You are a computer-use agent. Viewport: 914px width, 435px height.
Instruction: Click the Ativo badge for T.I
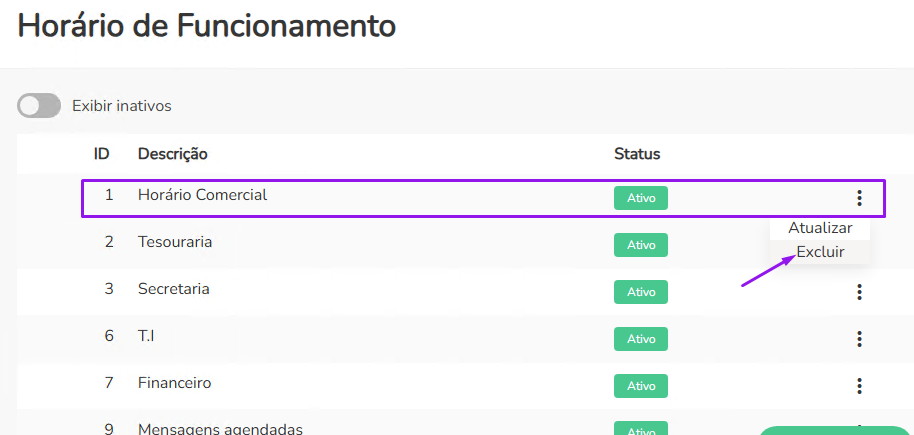pyautogui.click(x=640, y=339)
